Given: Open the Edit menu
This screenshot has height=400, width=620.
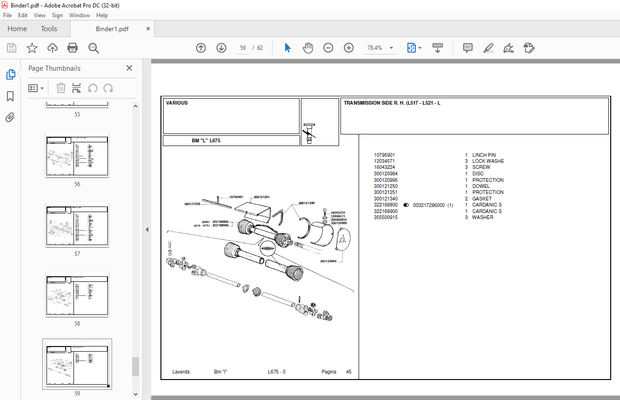Looking at the screenshot, I should click(x=24, y=16).
